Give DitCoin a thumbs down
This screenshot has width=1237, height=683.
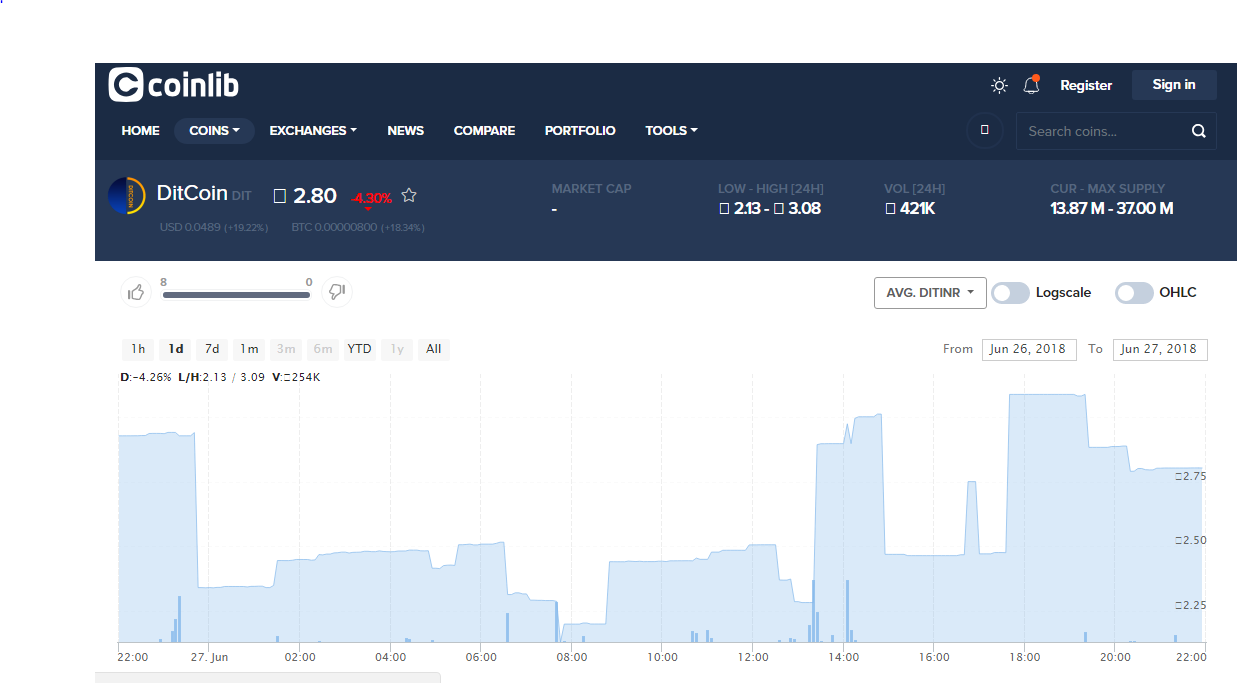pos(338,292)
